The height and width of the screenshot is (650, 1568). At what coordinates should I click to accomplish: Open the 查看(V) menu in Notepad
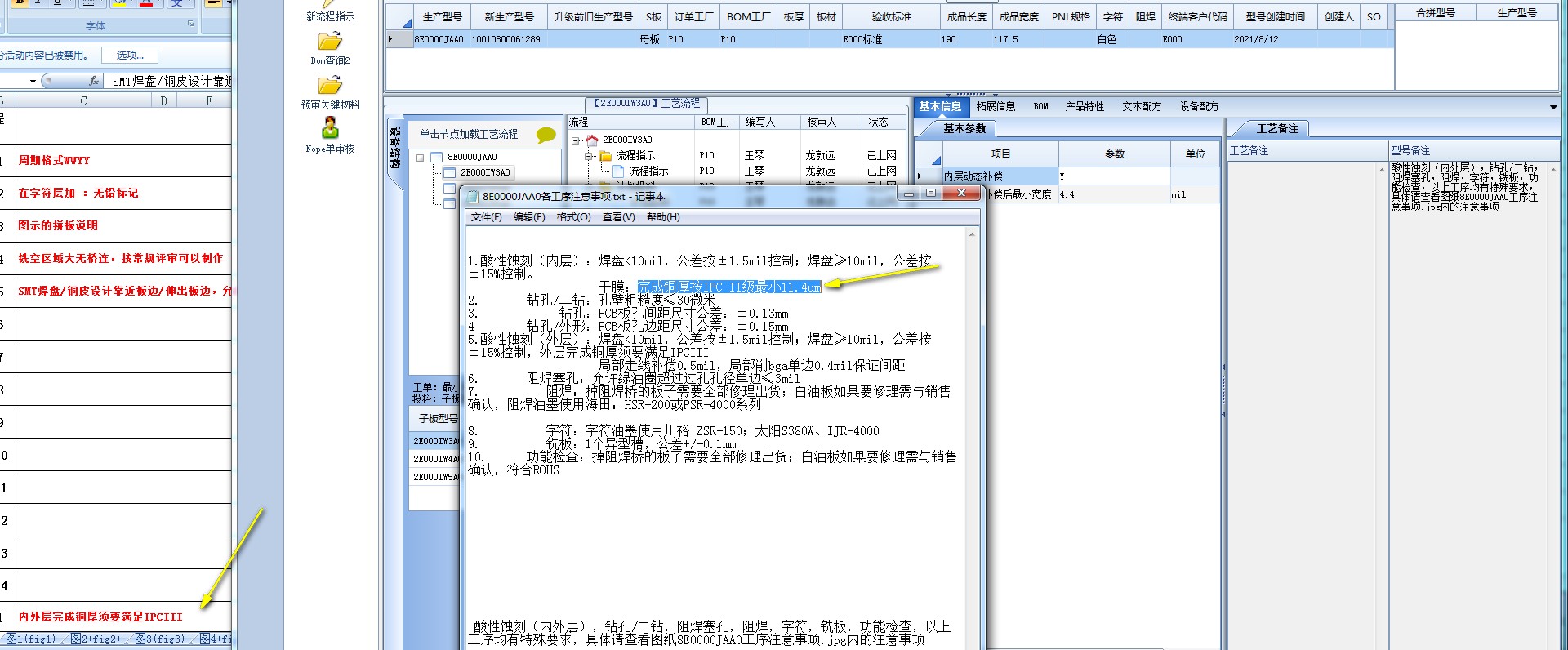click(x=618, y=217)
